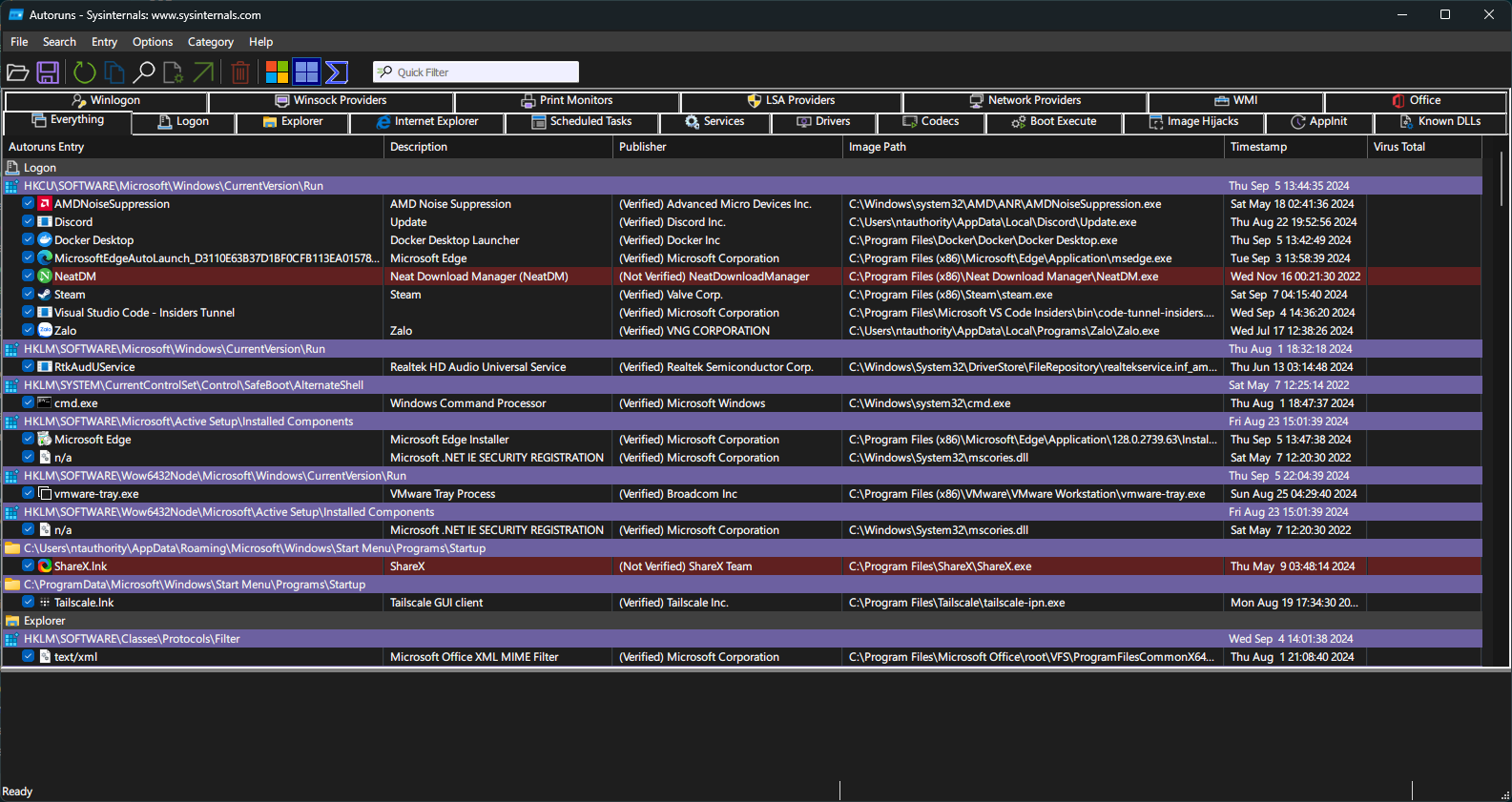Switch to the Scheduled Tasks tab
The image size is (1512, 802).
[582, 122]
